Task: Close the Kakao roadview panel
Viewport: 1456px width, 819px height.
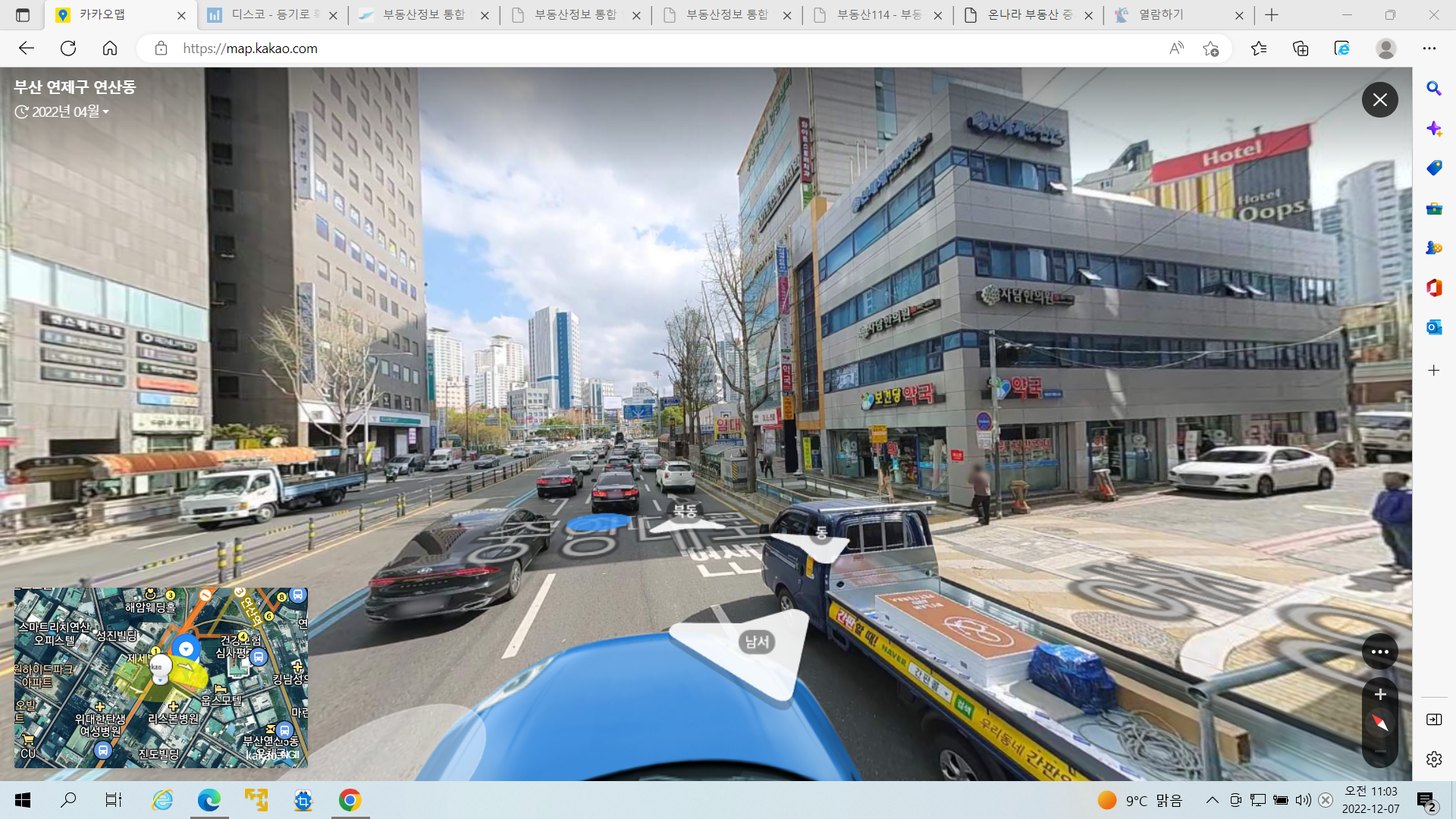Action: click(x=1379, y=99)
